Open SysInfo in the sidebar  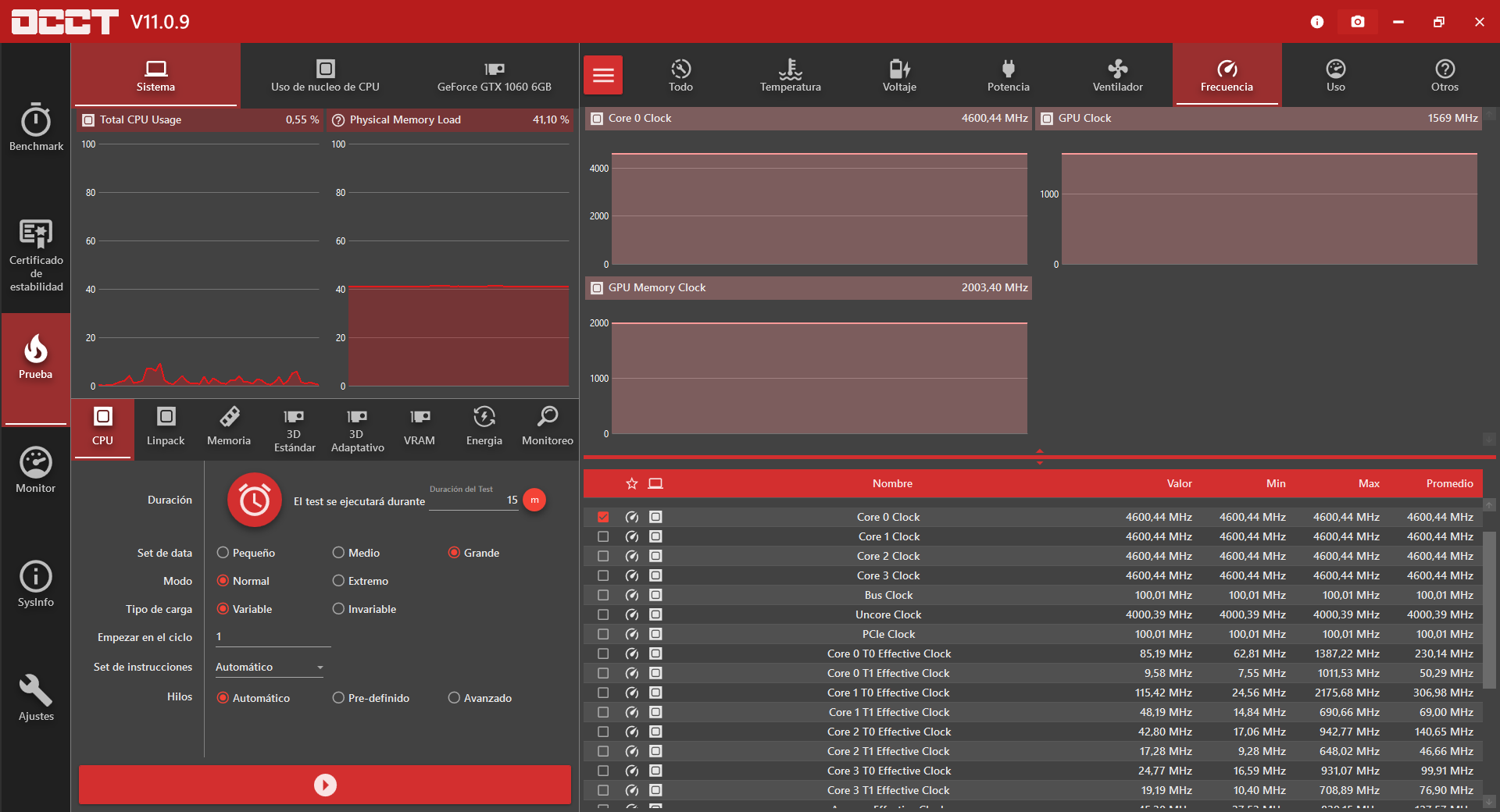click(x=36, y=584)
